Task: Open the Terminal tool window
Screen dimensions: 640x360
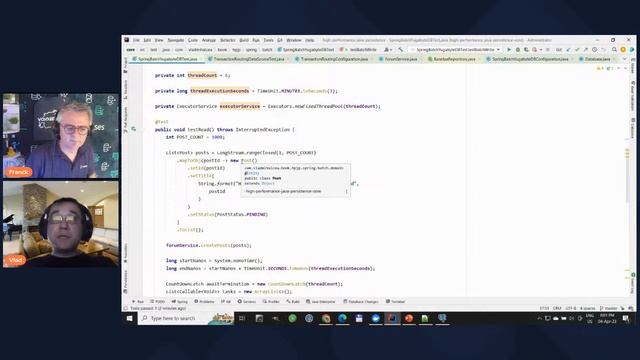Action: pyautogui.click(x=396, y=302)
